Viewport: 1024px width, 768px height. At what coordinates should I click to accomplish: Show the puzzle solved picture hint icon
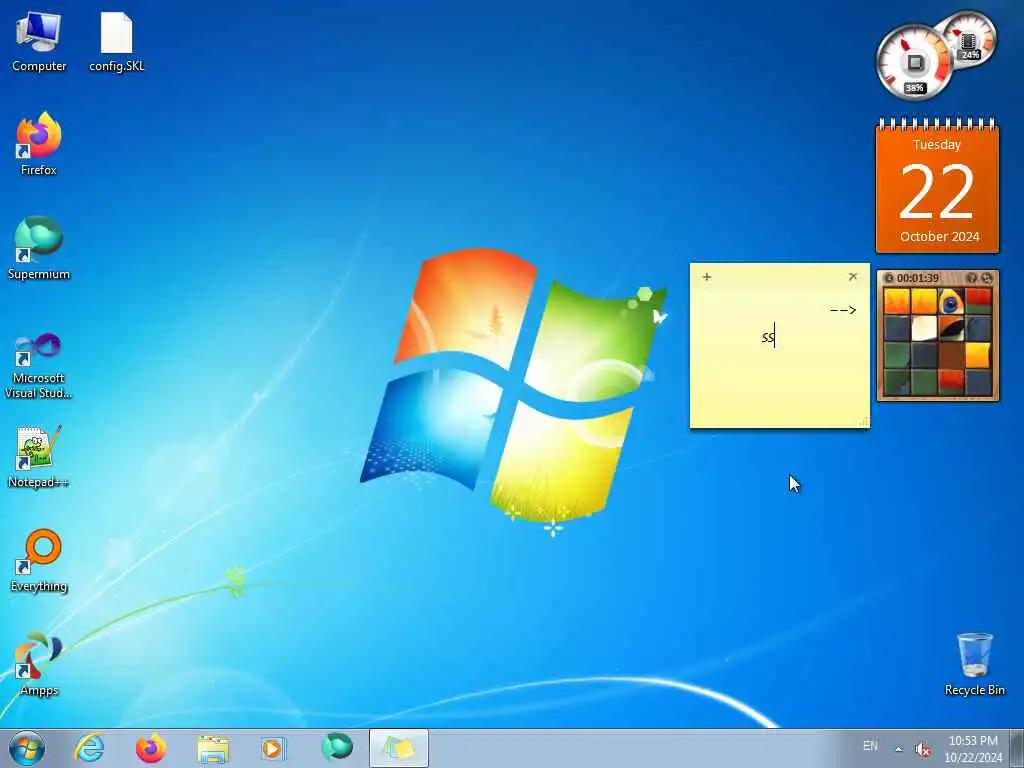tap(972, 278)
